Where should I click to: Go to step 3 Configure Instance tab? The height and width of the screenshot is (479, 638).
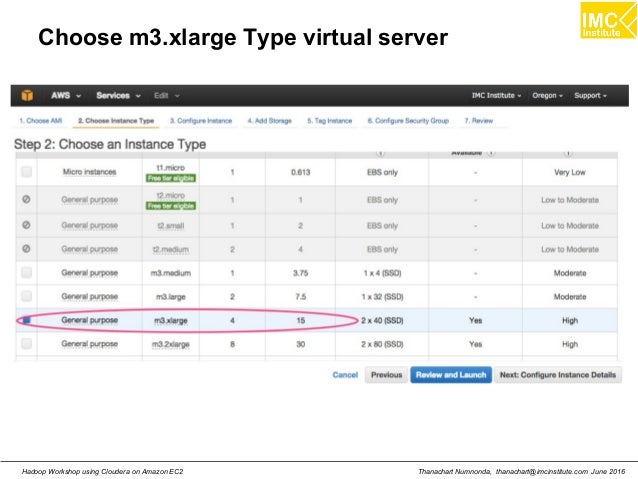(x=201, y=121)
